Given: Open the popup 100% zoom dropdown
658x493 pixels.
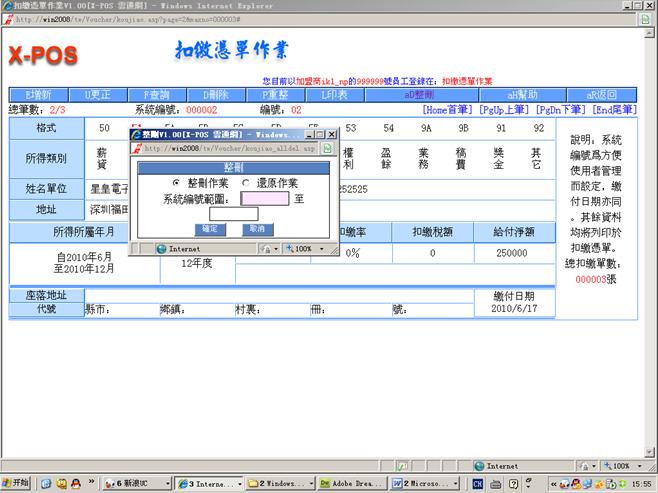Looking at the screenshot, I should 302,248.
